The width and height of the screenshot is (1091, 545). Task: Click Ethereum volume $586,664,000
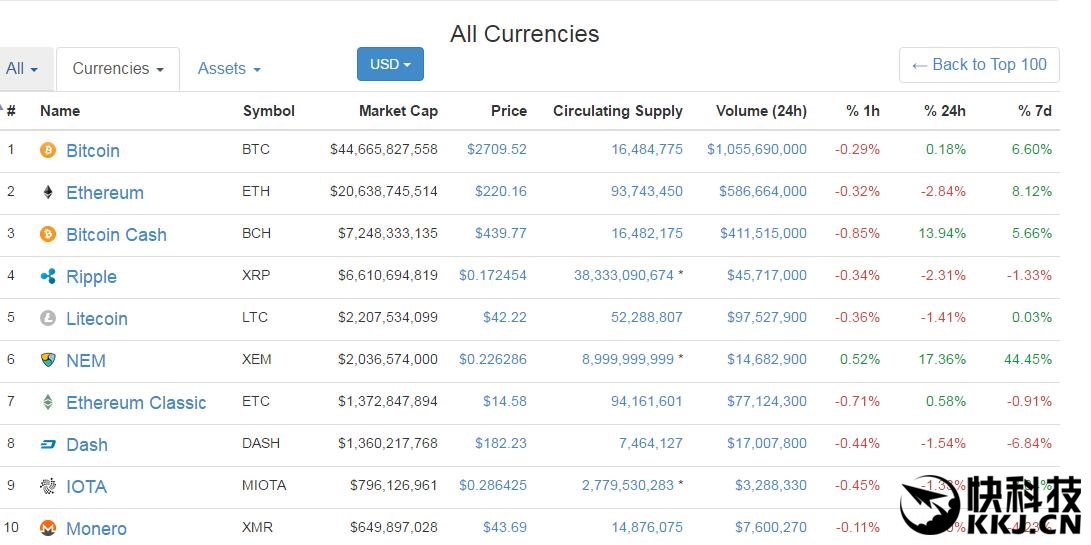click(x=763, y=191)
